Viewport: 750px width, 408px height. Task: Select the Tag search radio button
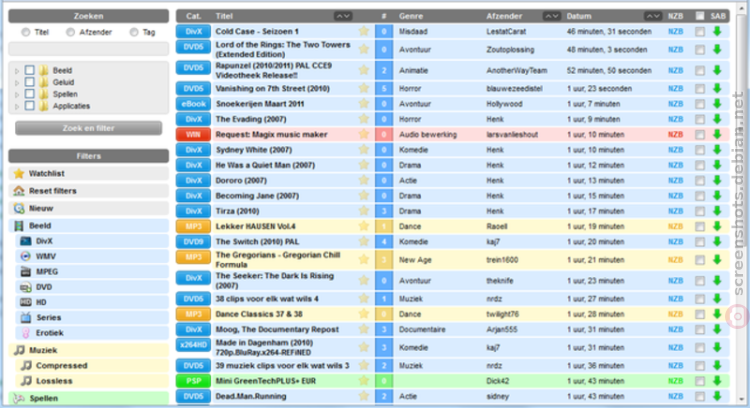point(134,32)
